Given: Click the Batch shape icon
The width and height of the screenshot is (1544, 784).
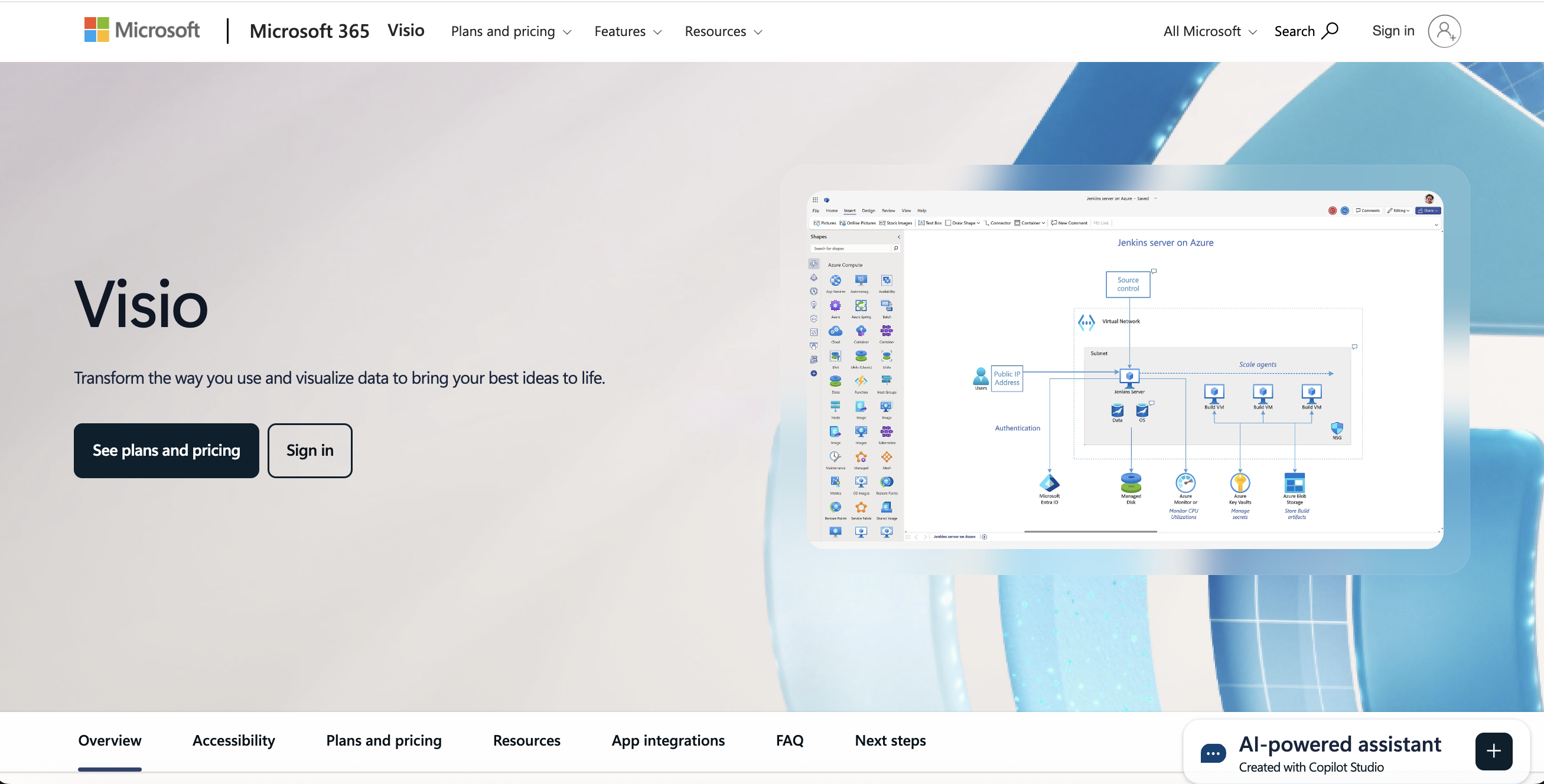Looking at the screenshot, I should pos(887,305).
